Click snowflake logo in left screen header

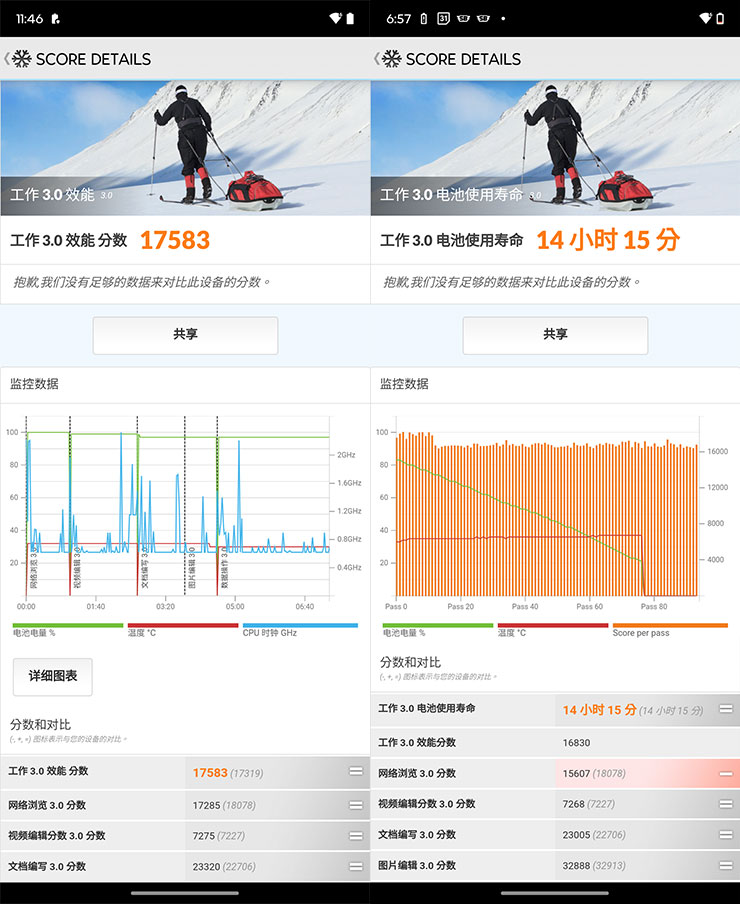pos(22,59)
